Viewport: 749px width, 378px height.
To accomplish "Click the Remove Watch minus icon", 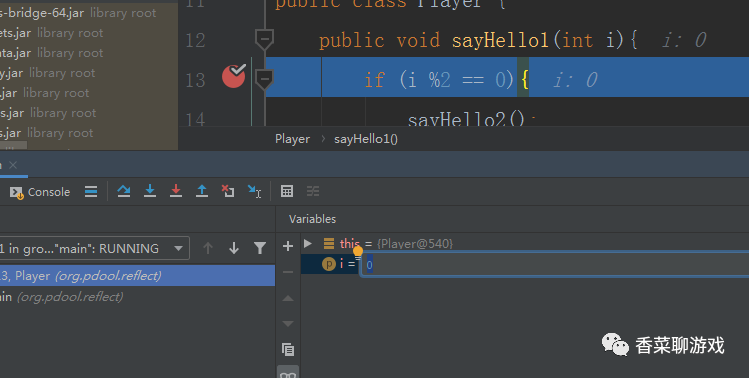I will pos(288,272).
